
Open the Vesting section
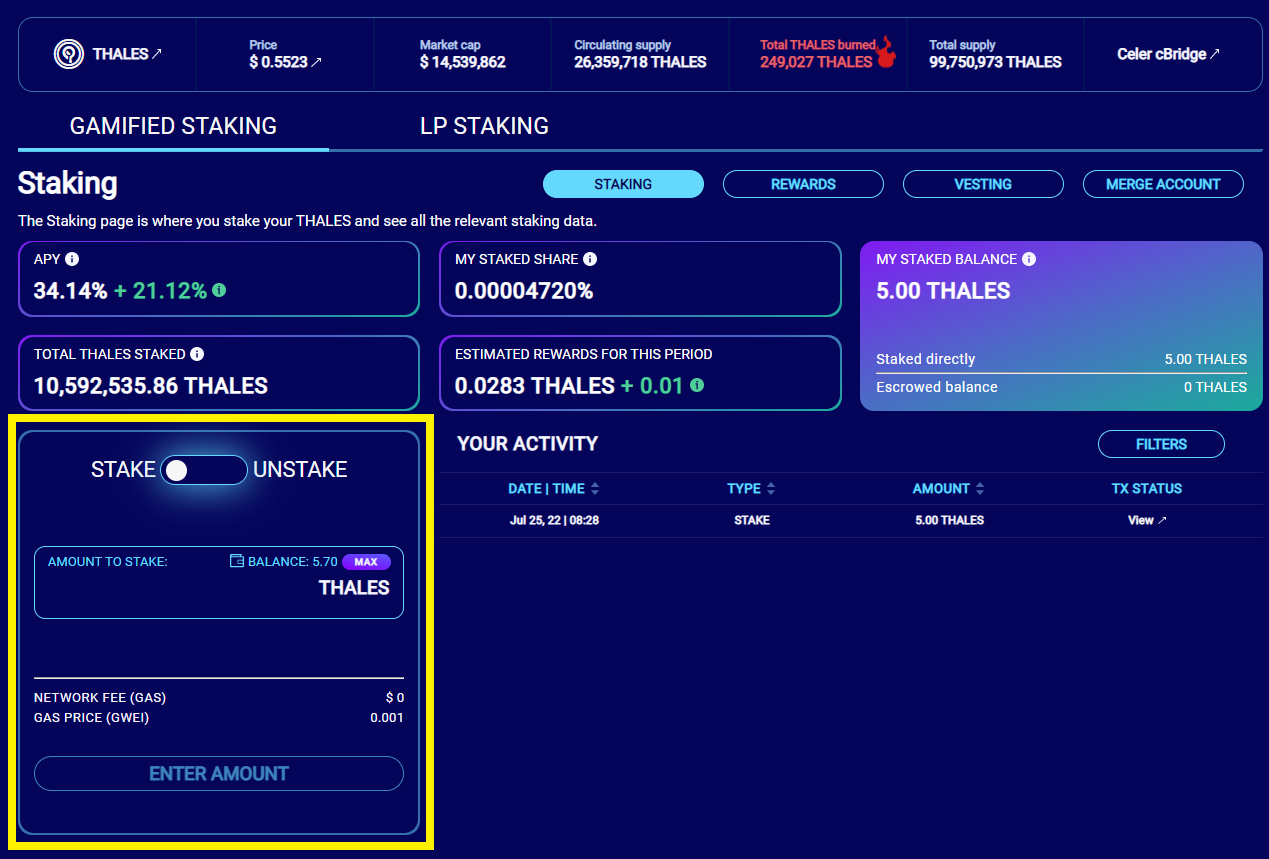[x=983, y=184]
